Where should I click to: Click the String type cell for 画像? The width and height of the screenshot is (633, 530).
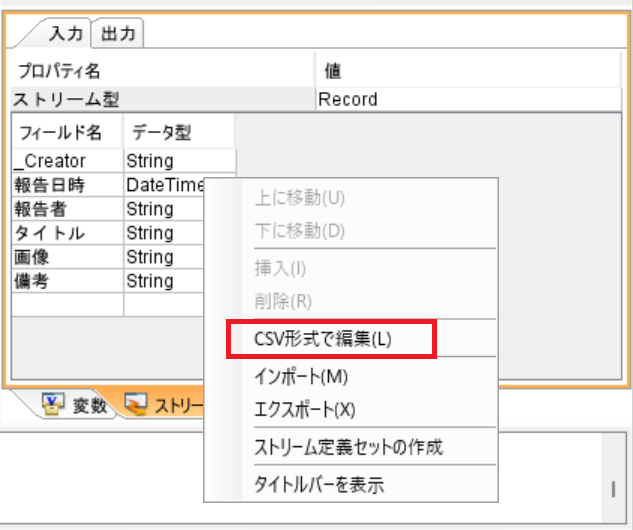[x=150, y=257]
